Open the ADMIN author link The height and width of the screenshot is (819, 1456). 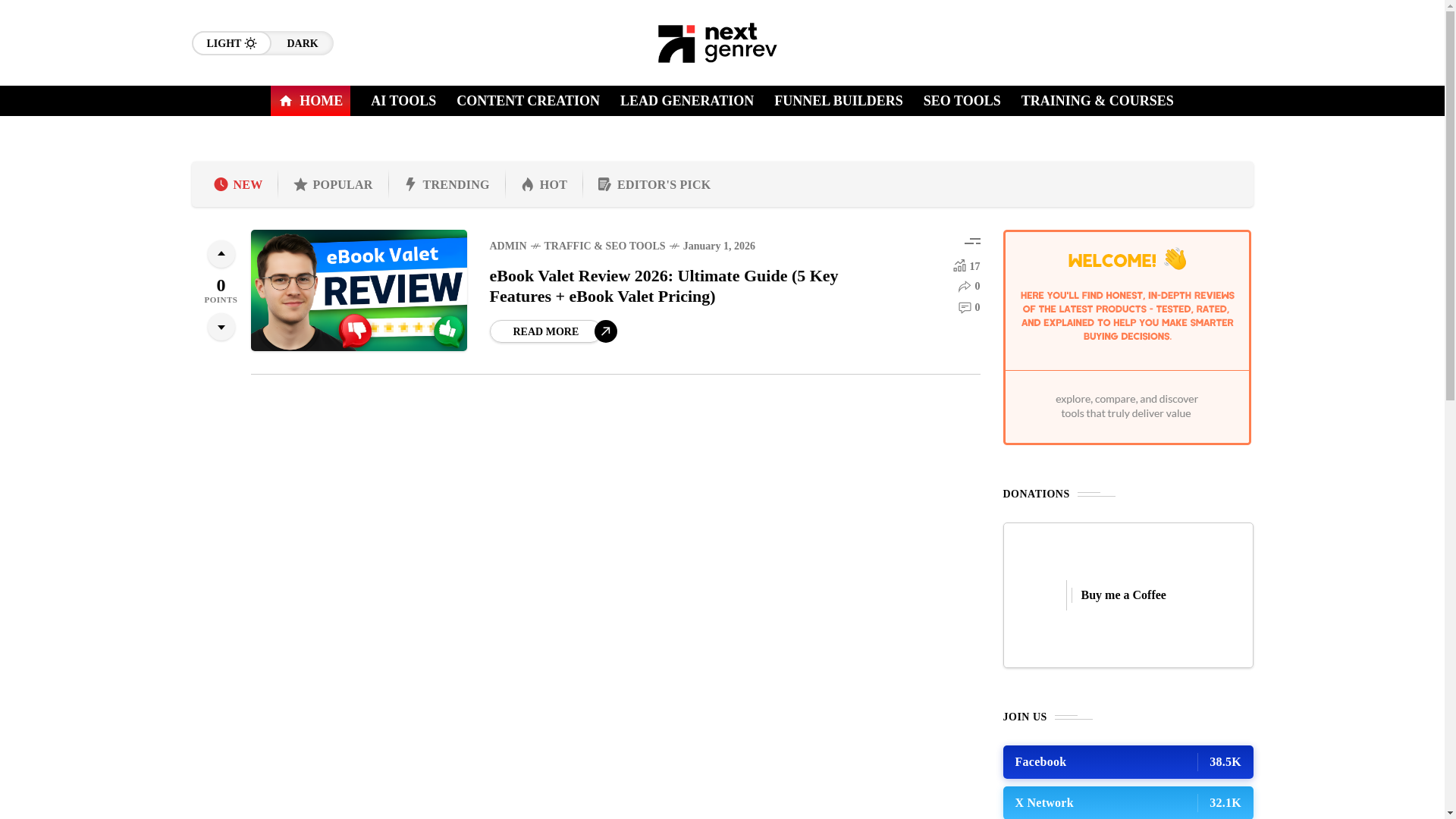(508, 246)
